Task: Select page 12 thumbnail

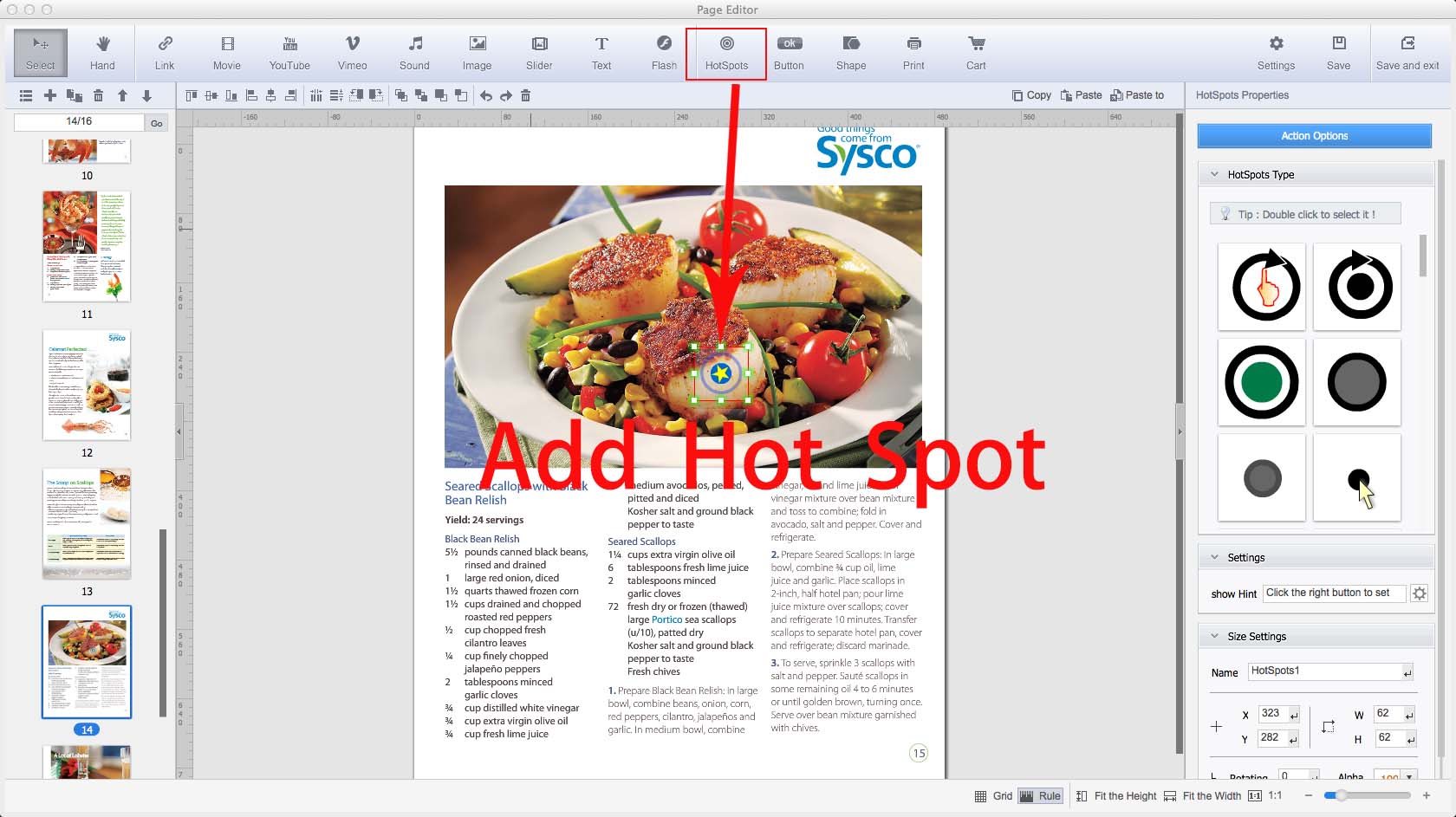Action: tap(87, 385)
